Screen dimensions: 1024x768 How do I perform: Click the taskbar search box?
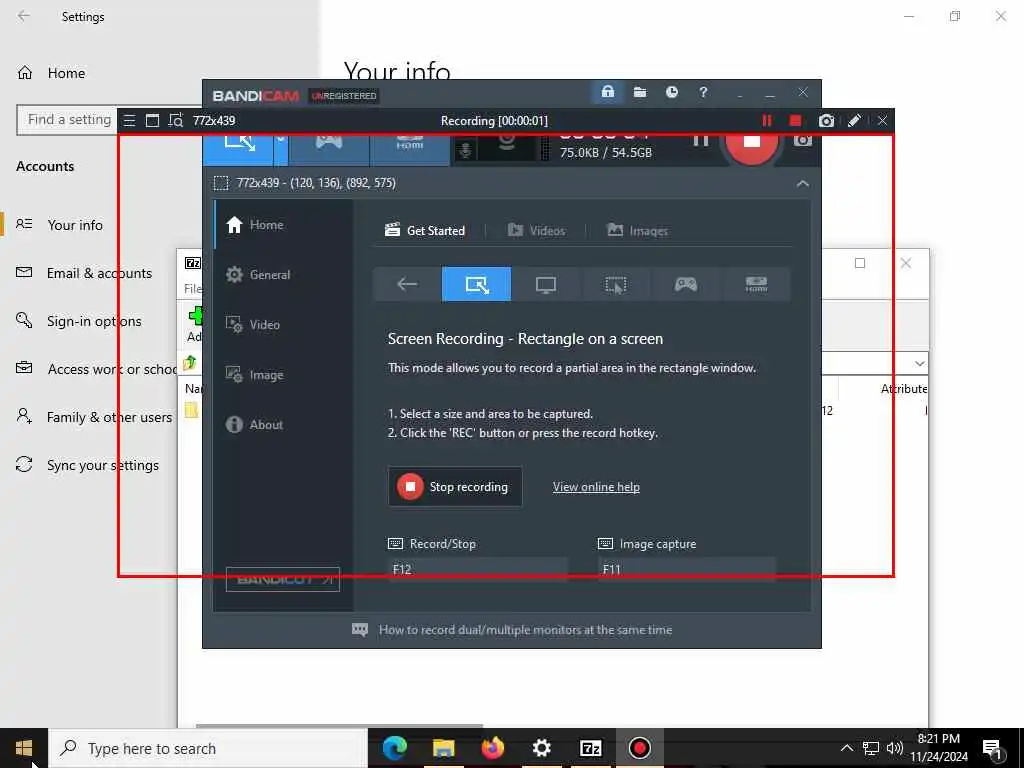208,748
